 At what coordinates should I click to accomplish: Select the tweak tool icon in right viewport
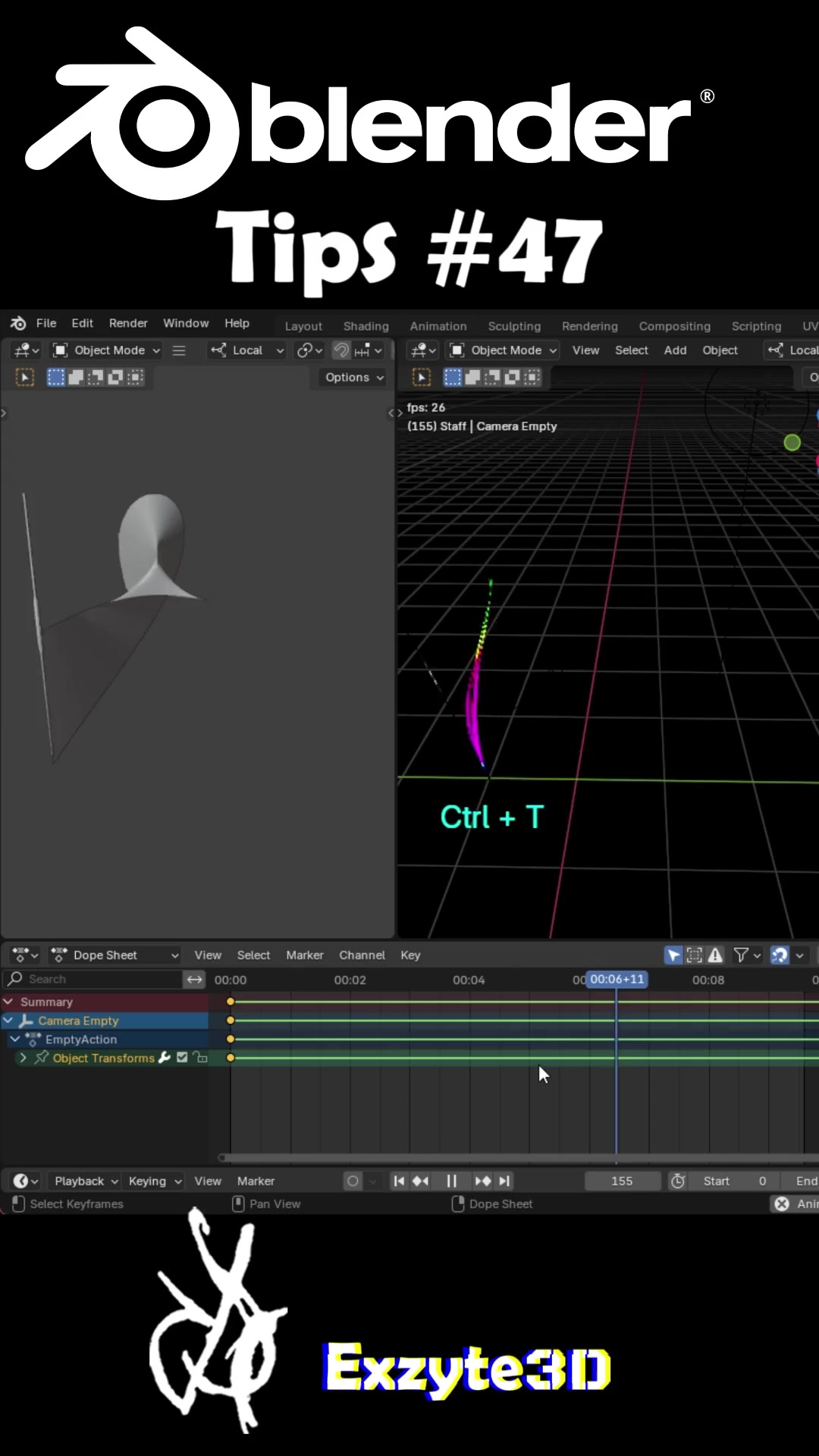click(422, 377)
